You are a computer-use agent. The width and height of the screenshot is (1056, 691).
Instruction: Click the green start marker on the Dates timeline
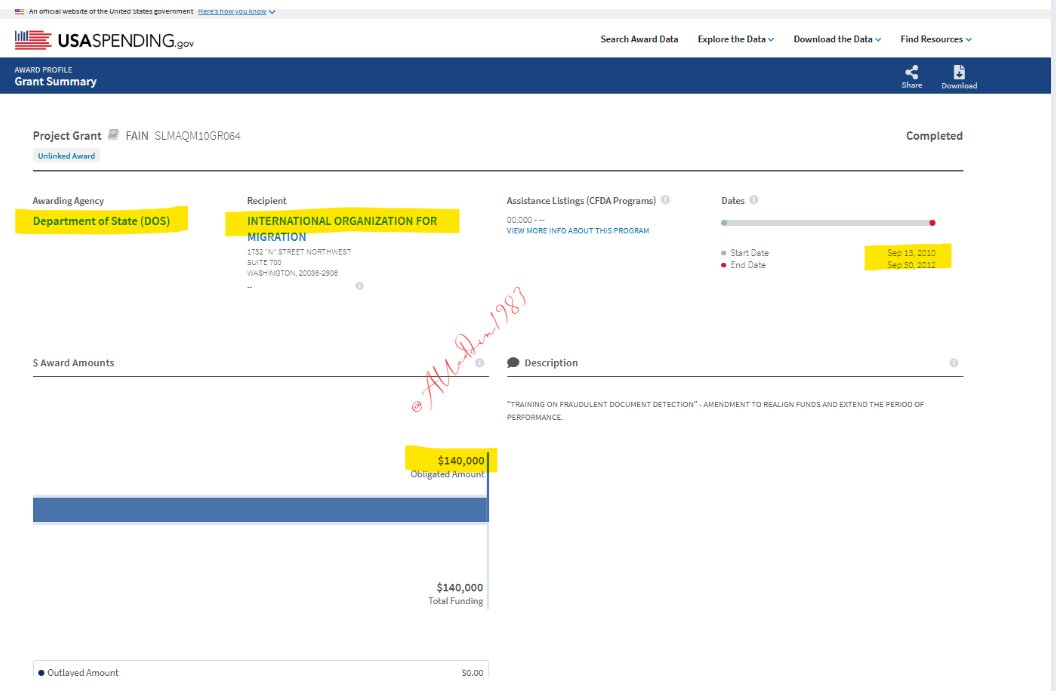point(724,223)
